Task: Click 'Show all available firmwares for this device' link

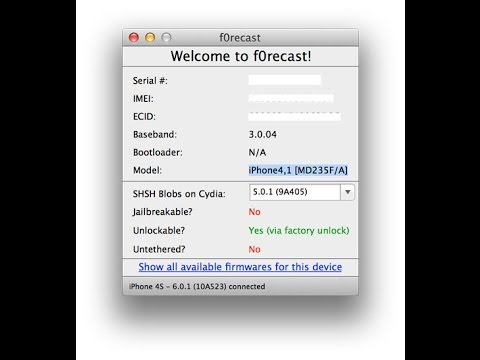Action: [240, 267]
